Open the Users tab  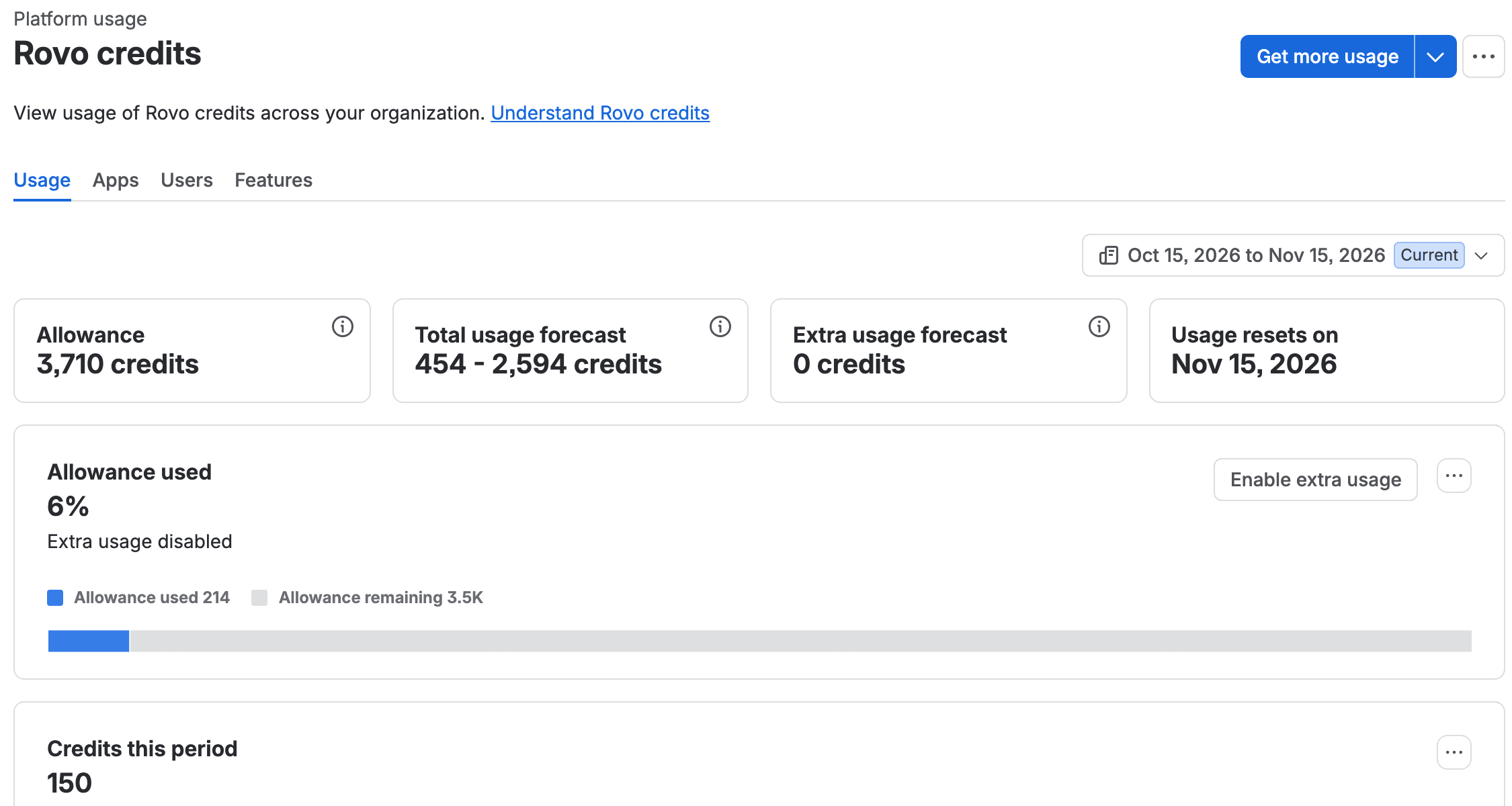coord(186,180)
